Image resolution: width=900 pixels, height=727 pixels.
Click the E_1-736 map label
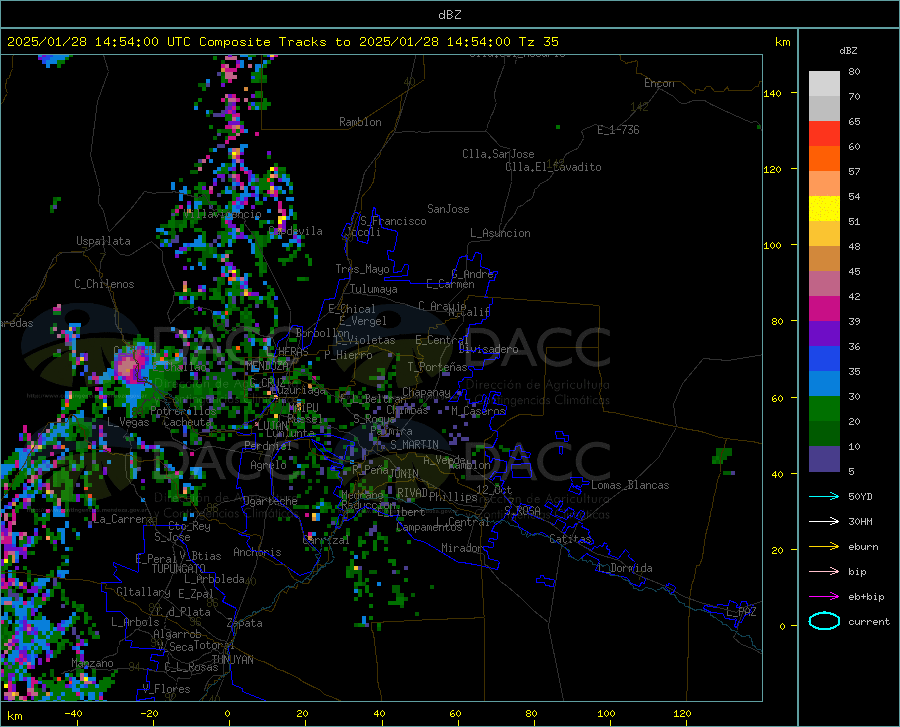[618, 130]
